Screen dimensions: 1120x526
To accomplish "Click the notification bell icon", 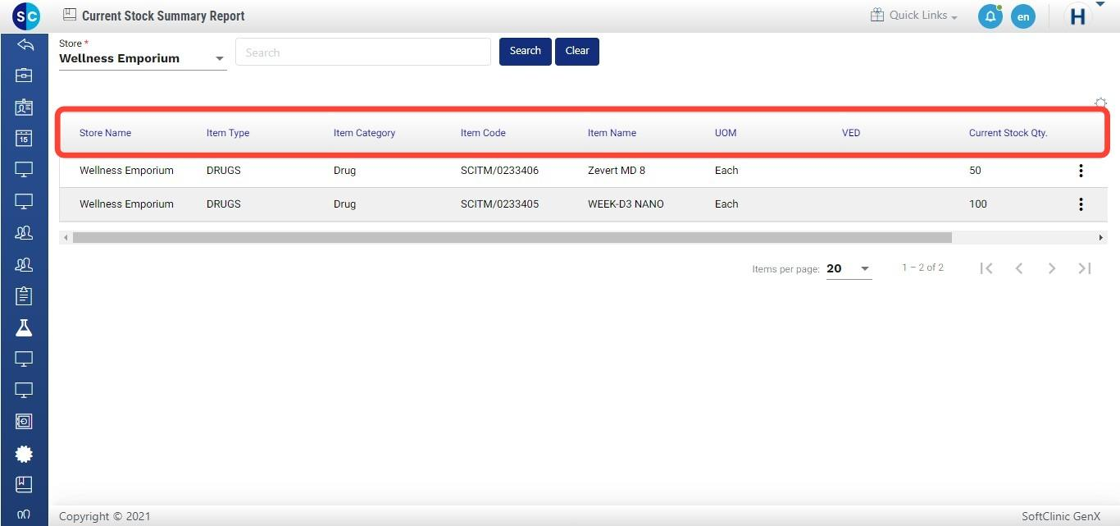I will point(989,17).
